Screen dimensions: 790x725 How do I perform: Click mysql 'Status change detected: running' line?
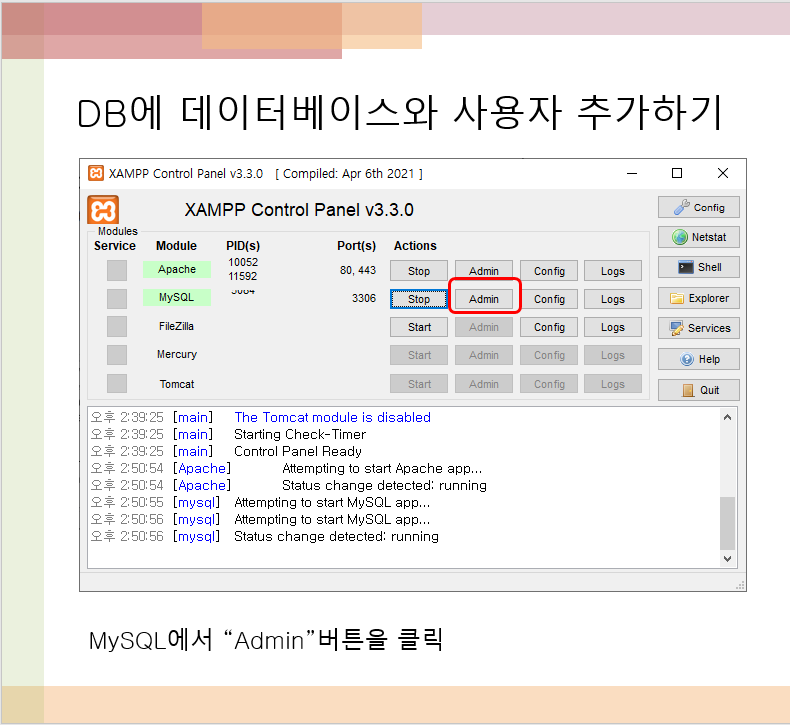336,536
